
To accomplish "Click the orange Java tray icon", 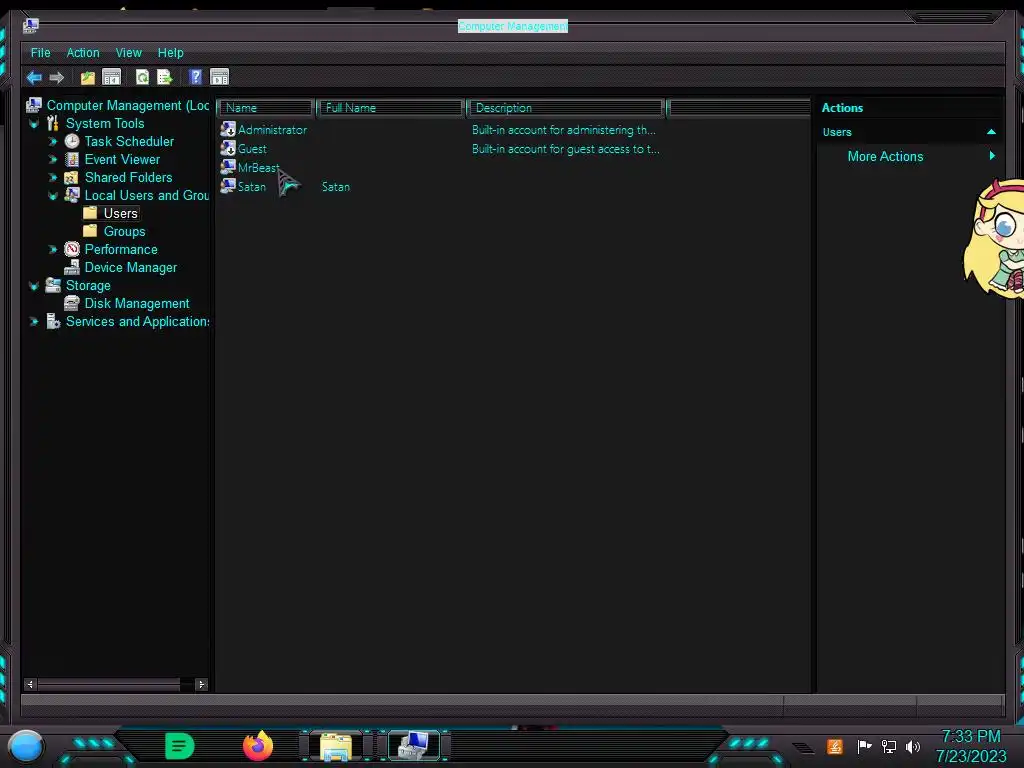I will (x=835, y=746).
